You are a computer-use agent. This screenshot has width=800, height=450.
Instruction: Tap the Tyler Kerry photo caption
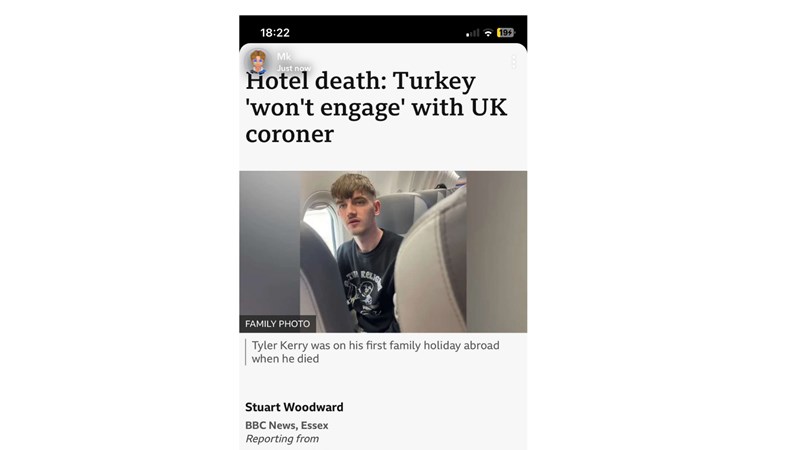click(375, 352)
